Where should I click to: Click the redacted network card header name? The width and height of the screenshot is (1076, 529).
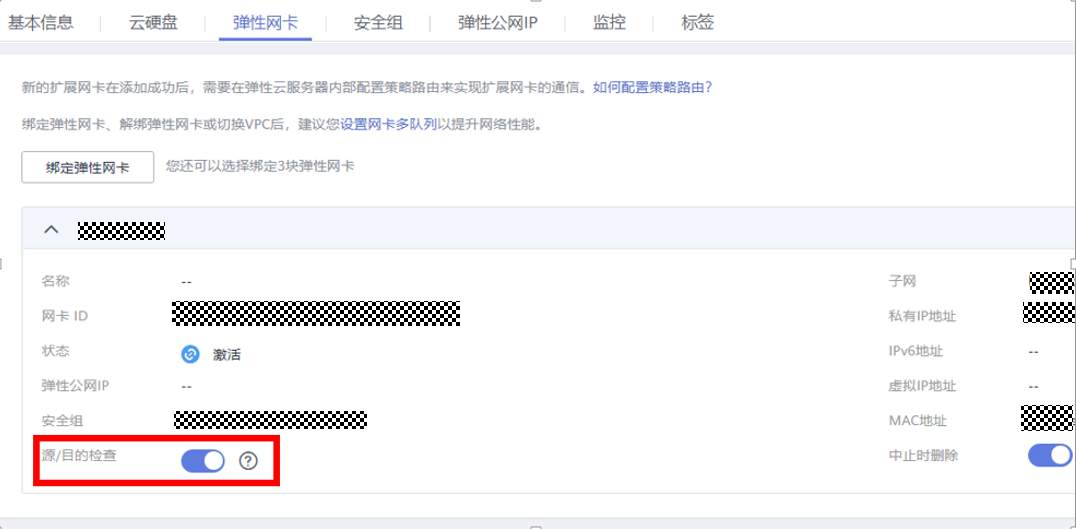click(x=121, y=231)
